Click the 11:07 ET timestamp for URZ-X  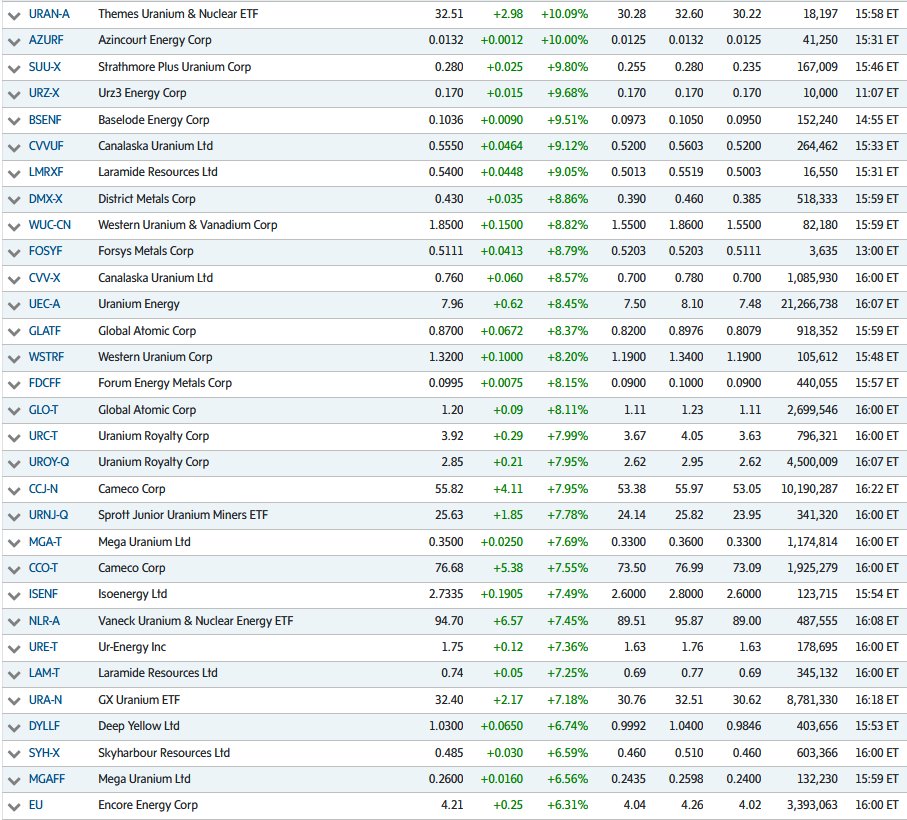pyautogui.click(x=877, y=93)
